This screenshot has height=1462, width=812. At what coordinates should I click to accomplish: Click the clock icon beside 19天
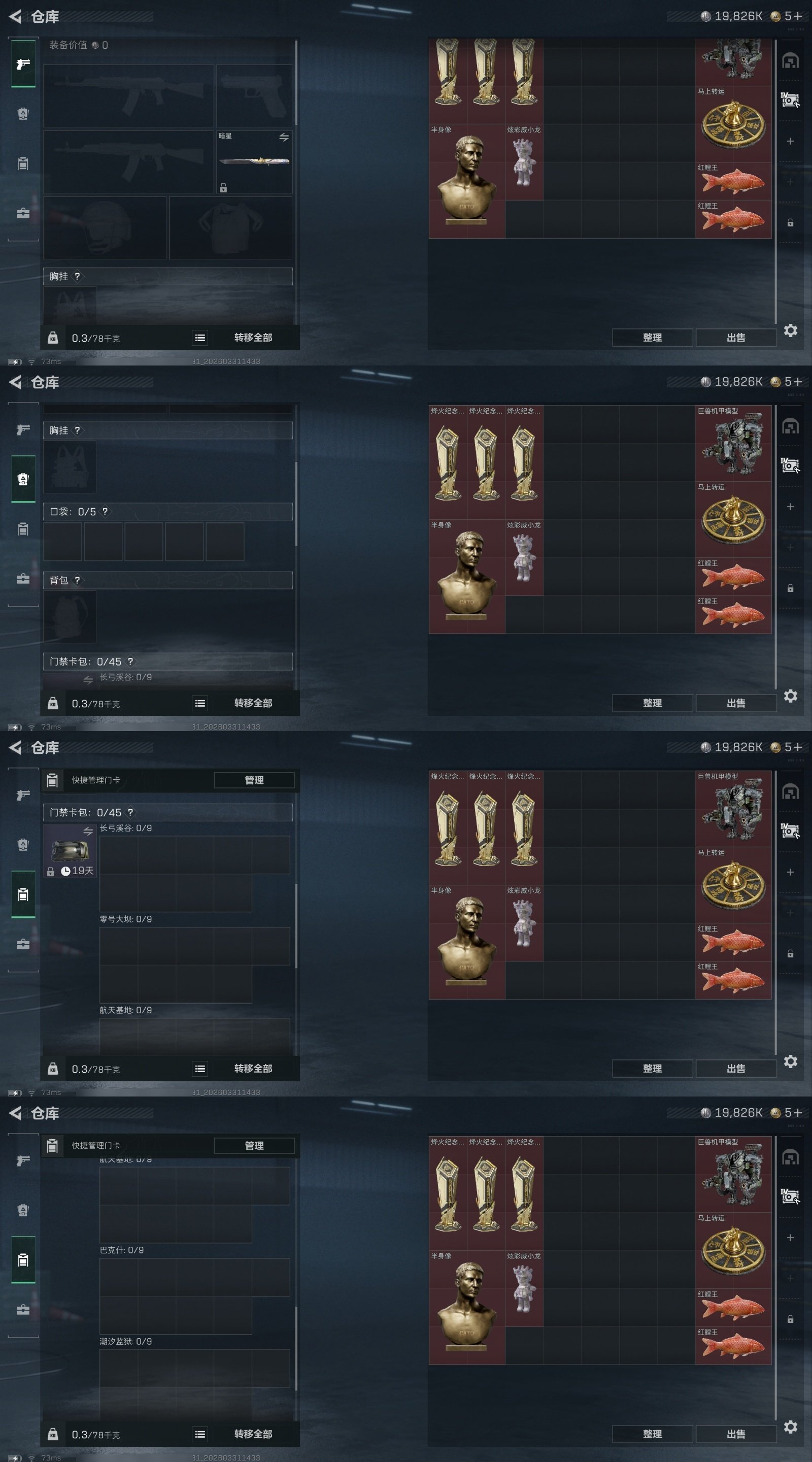tap(66, 871)
